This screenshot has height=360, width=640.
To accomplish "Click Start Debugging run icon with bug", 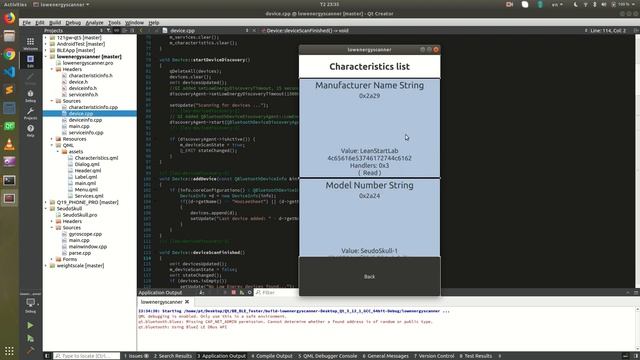I will [30, 338].
